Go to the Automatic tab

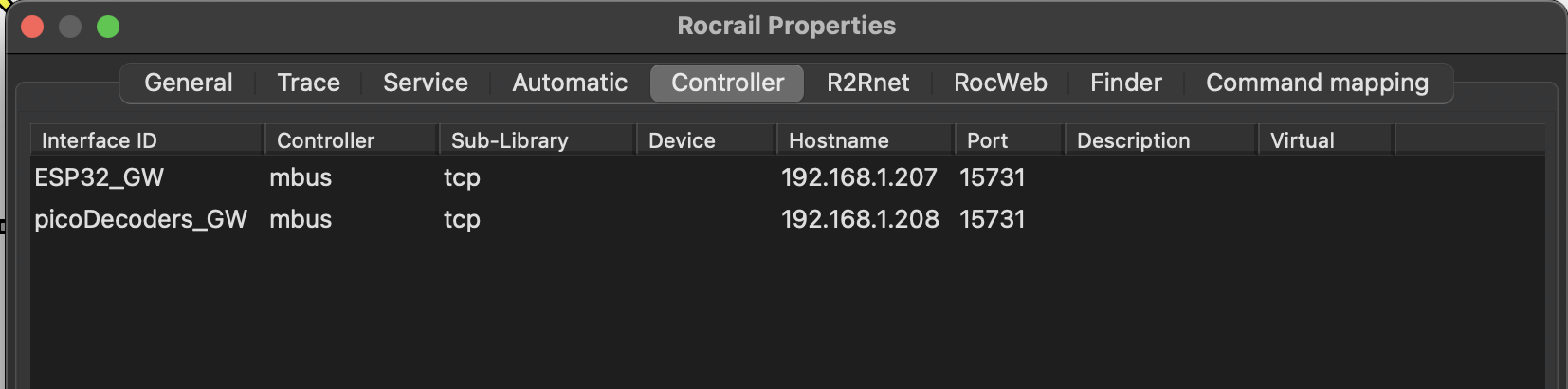pos(570,83)
